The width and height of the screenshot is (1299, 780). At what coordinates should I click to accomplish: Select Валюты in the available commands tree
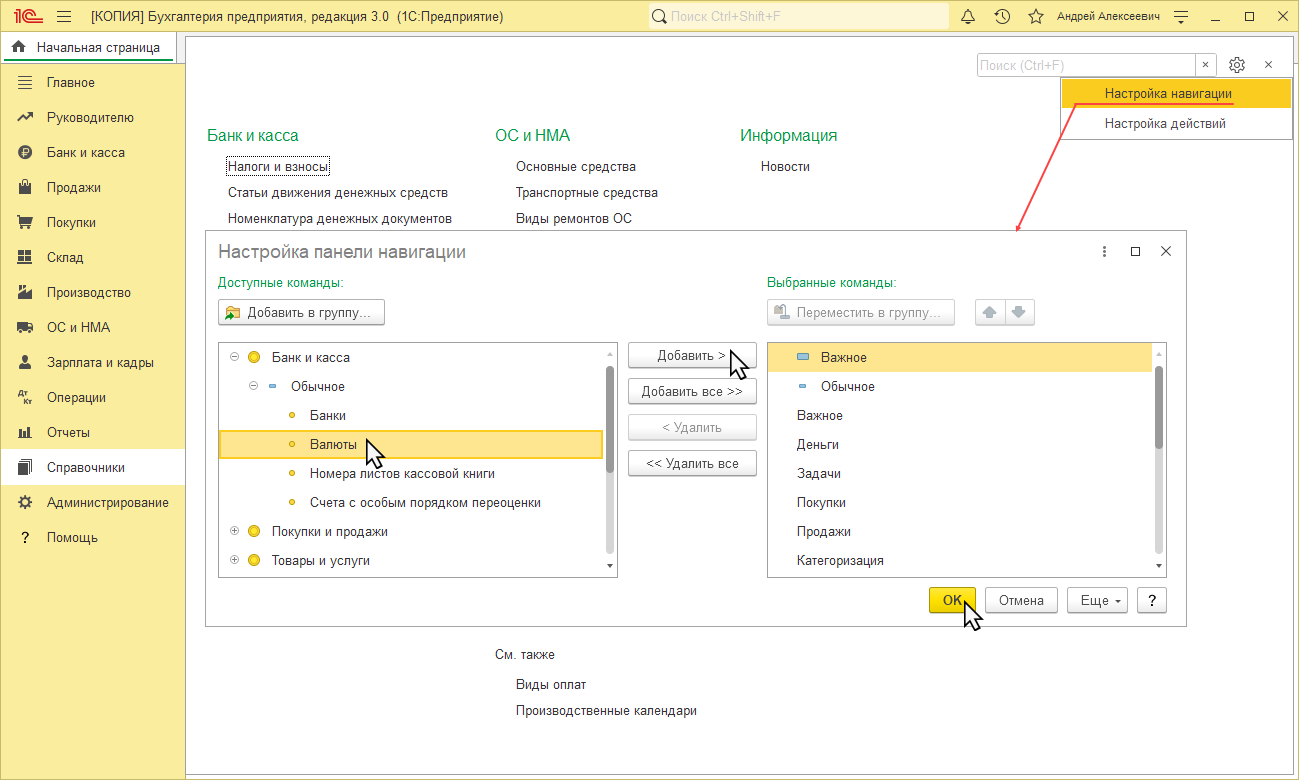tap(411, 444)
